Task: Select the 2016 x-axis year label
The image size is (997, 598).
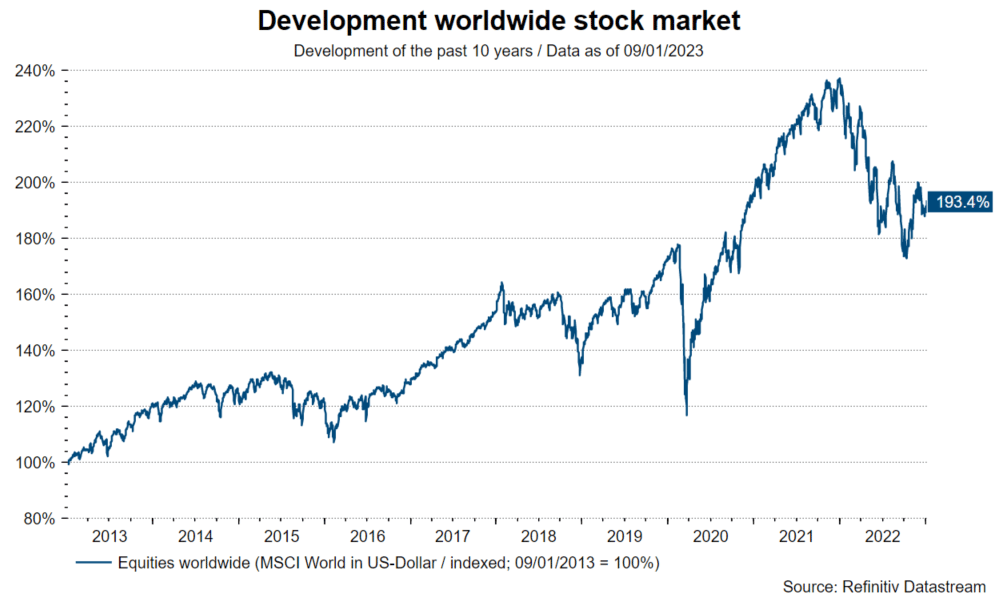Action: pos(366,536)
